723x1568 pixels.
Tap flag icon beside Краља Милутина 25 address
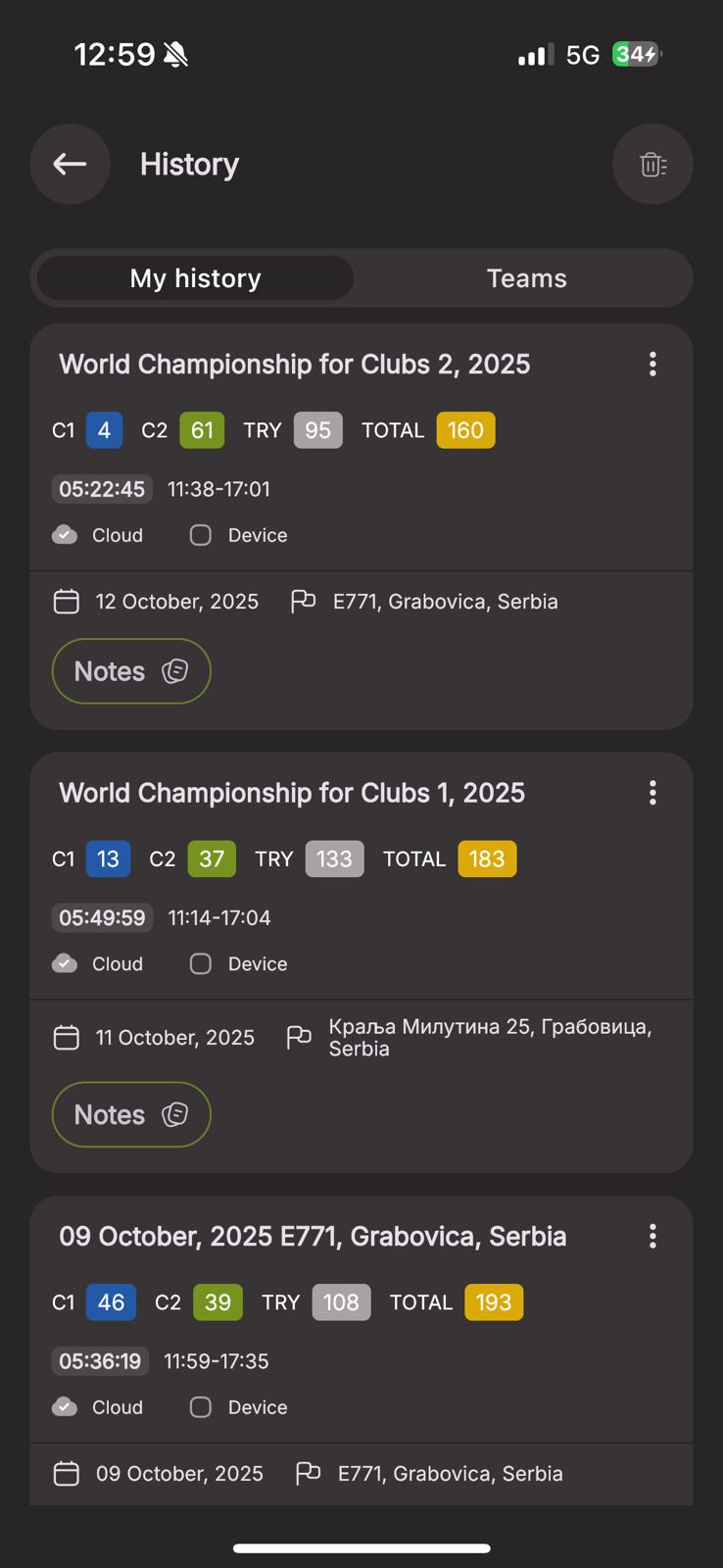(299, 1037)
